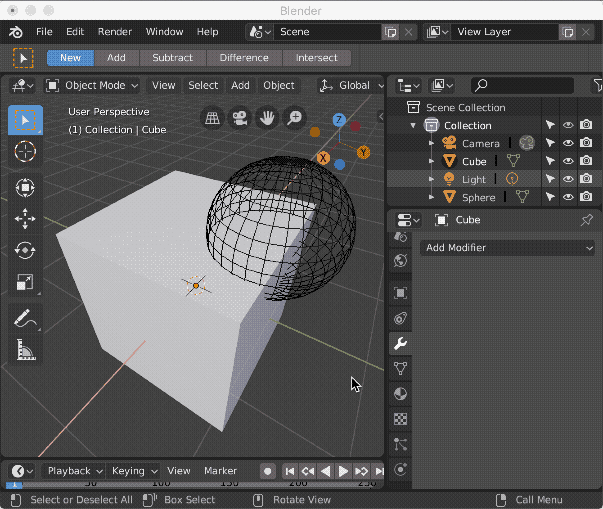
Task: Set selection mode to Difference
Action: pyautogui.click(x=244, y=58)
